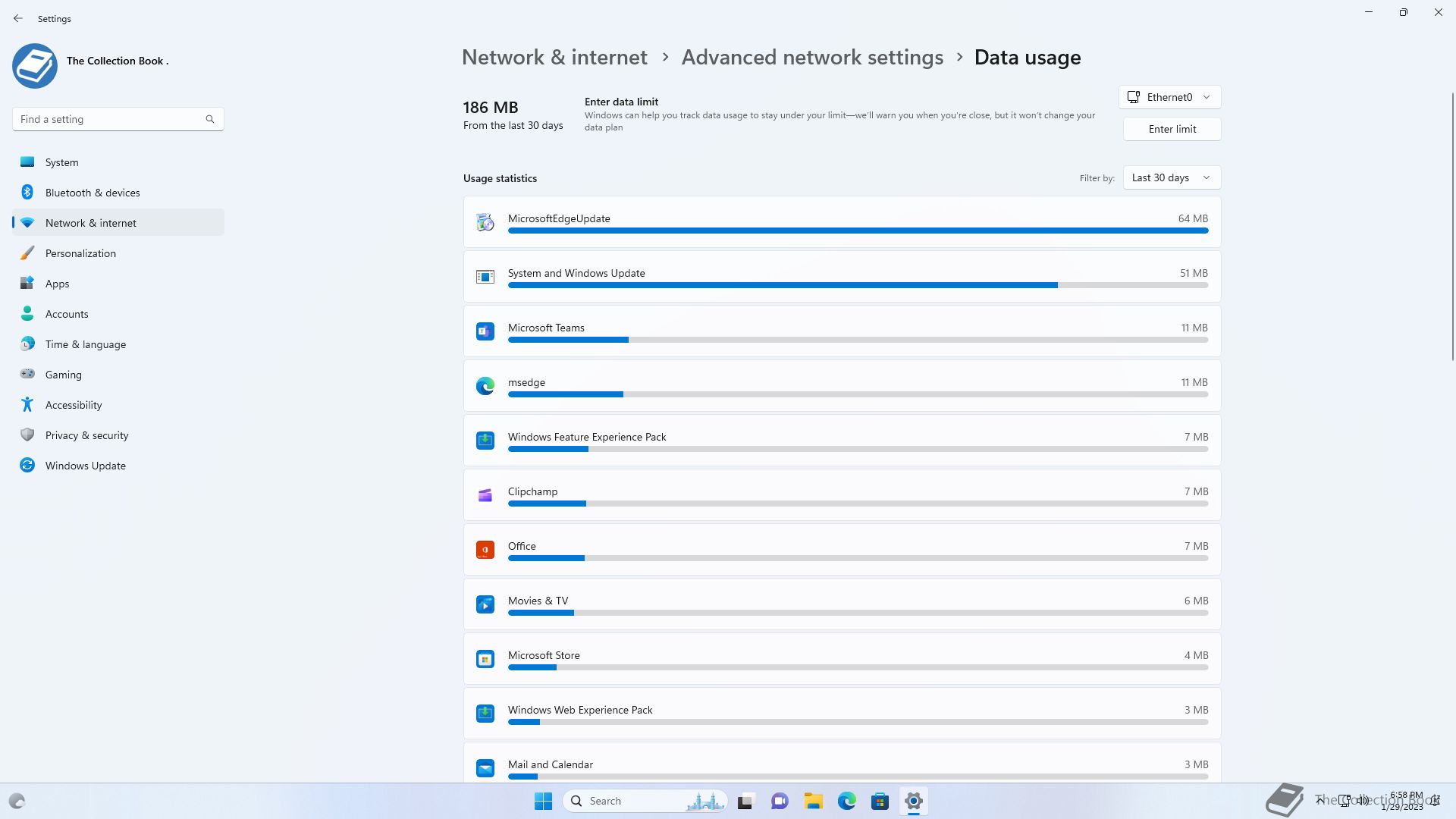1456x819 pixels.
Task: Open Task View from the taskbar
Action: pos(746,801)
